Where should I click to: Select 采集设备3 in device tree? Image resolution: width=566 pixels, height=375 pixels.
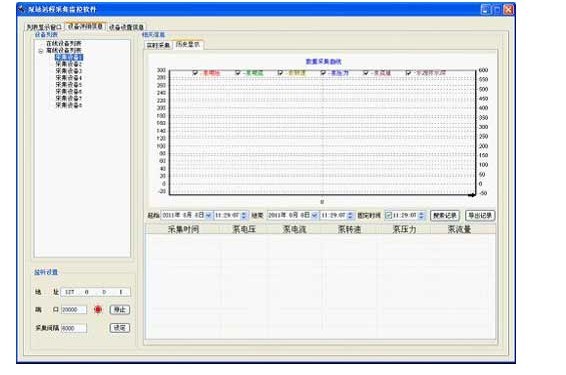pos(69,71)
